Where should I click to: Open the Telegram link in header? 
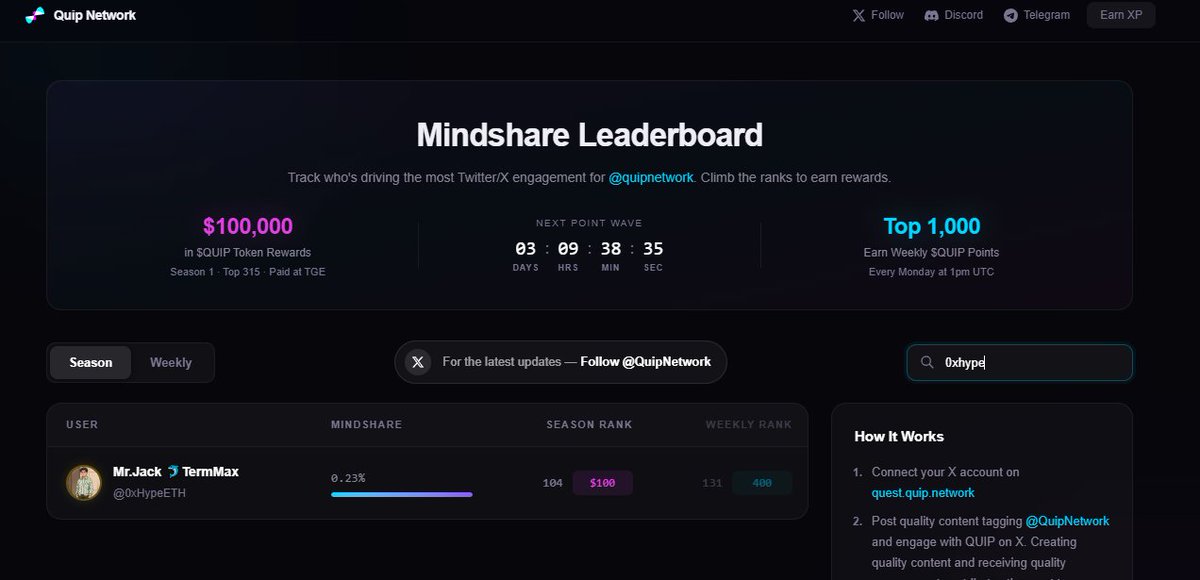pyautogui.click(x=1037, y=15)
